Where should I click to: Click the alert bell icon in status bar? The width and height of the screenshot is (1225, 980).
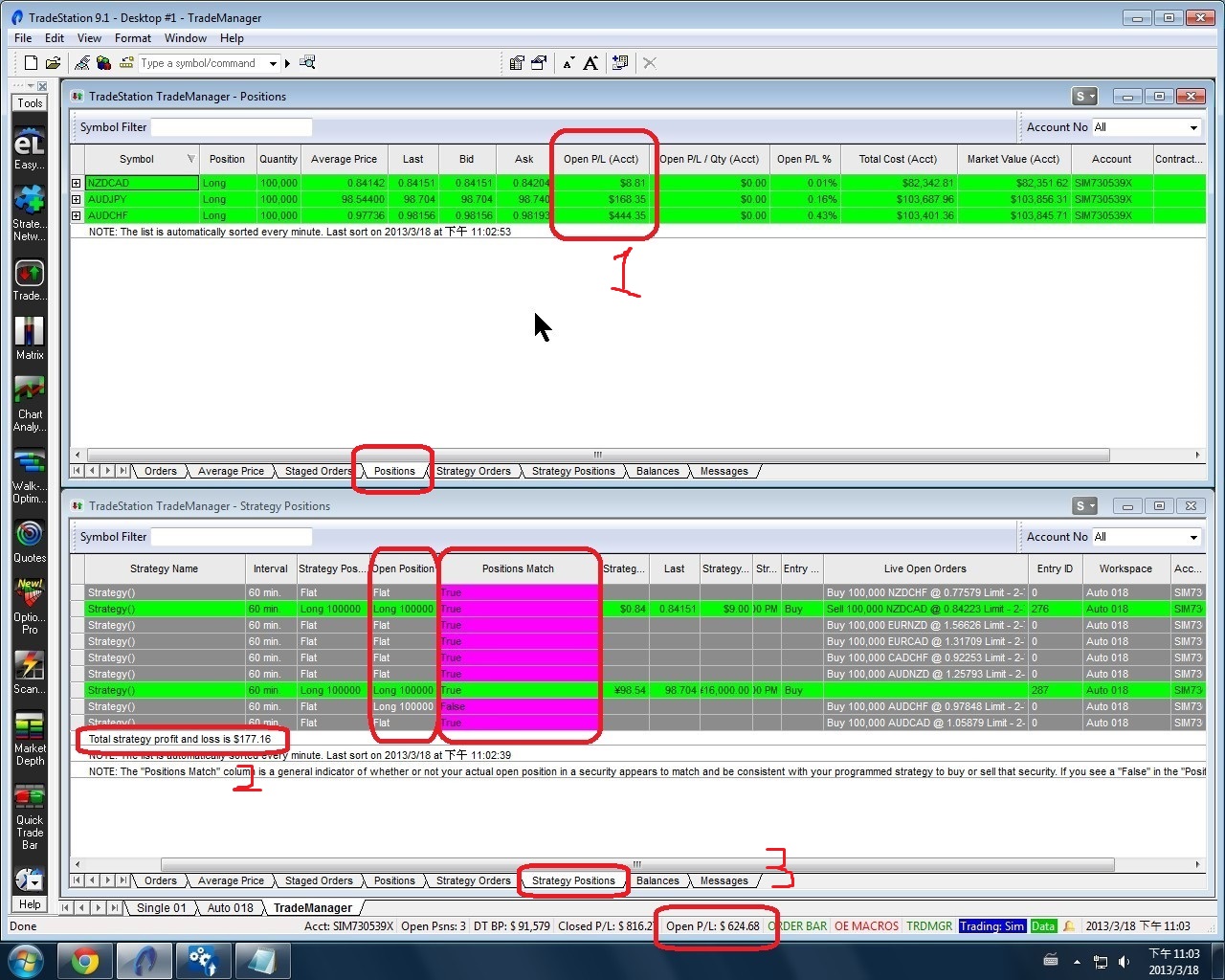[x=1069, y=926]
